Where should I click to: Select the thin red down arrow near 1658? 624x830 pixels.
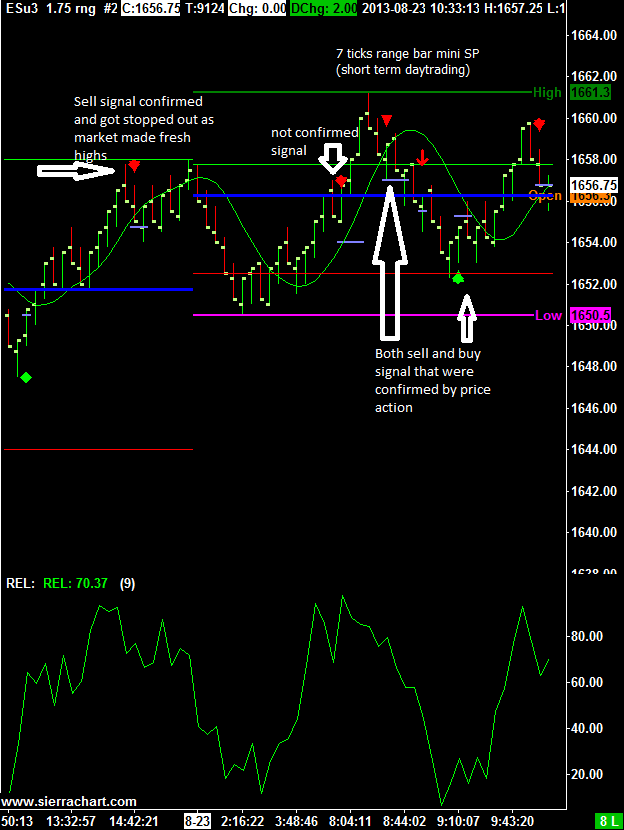[x=423, y=157]
